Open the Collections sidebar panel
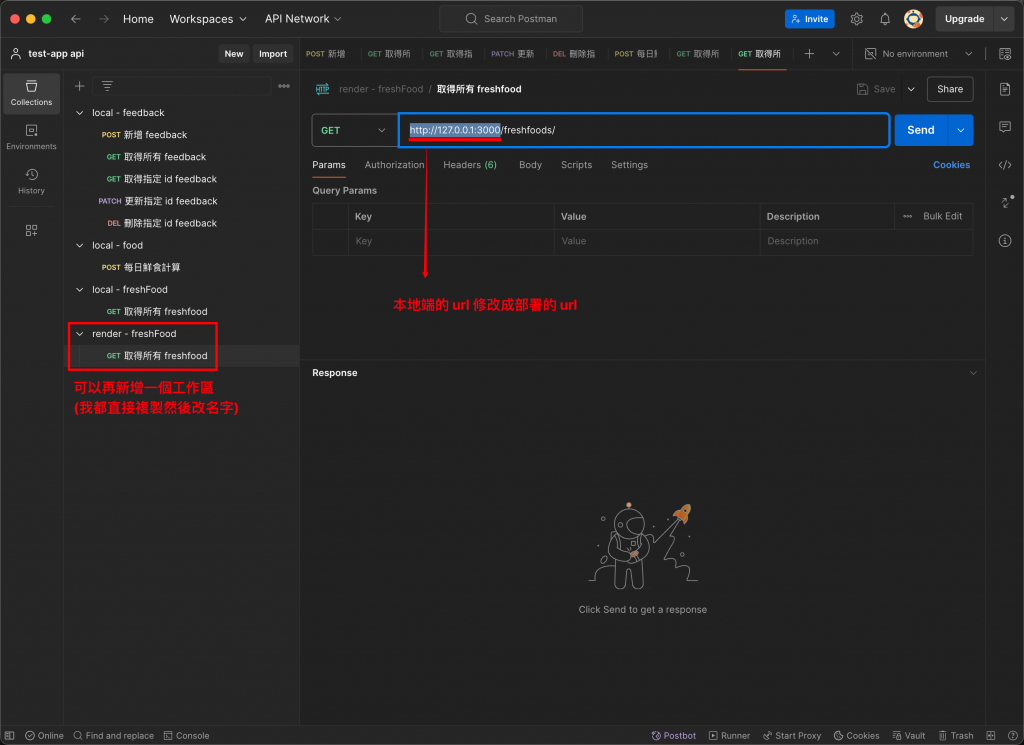Viewport: 1024px width, 745px height. (x=31, y=93)
